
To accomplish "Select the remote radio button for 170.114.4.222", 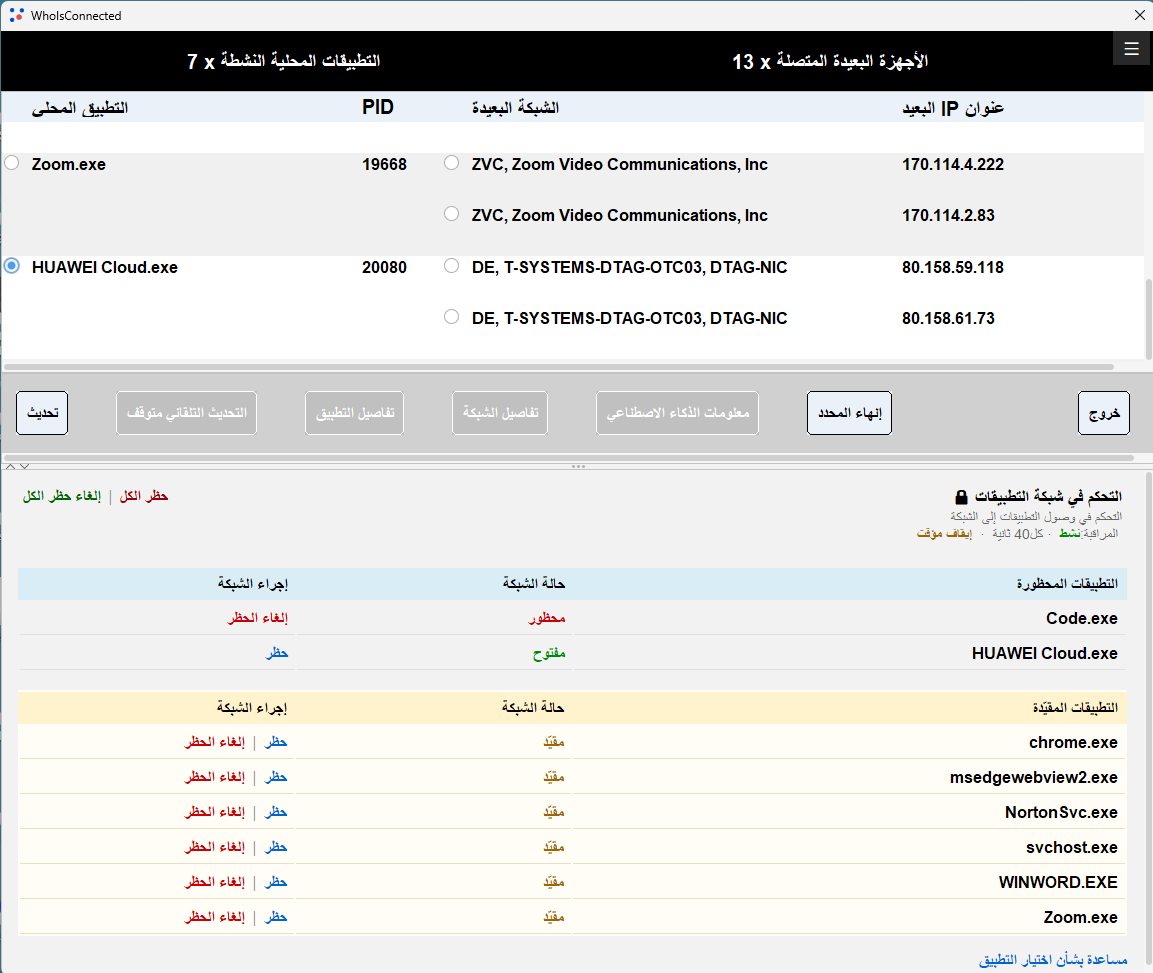I will 451,163.
